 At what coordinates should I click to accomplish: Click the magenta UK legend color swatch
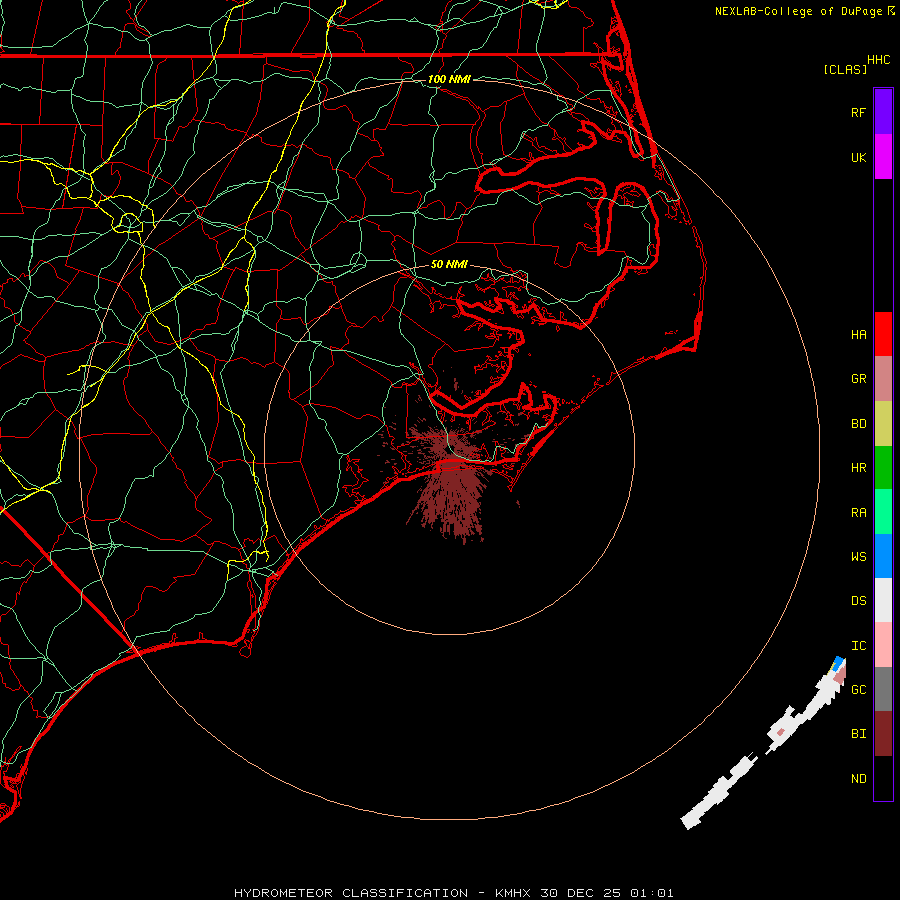[883, 157]
